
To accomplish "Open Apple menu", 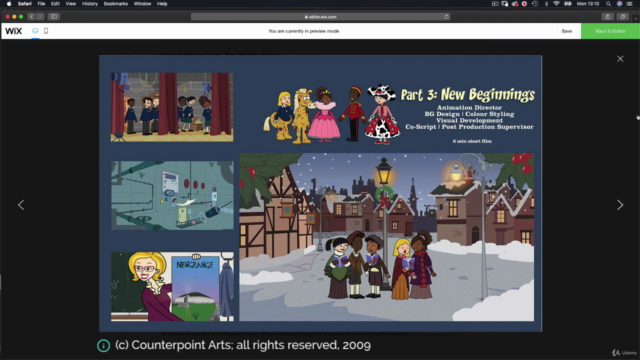I will (9, 4).
